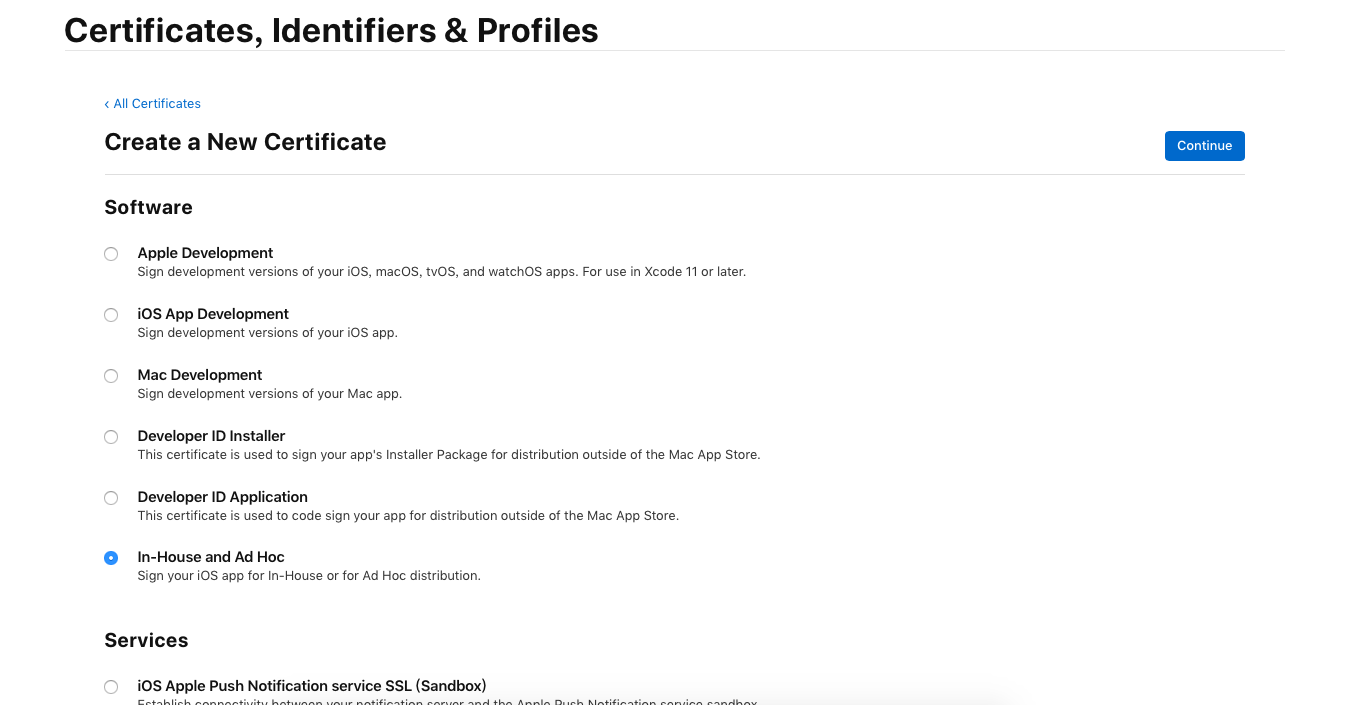Click the "Apple Development" label text
Image resolution: width=1353 pixels, height=705 pixels.
coord(205,253)
